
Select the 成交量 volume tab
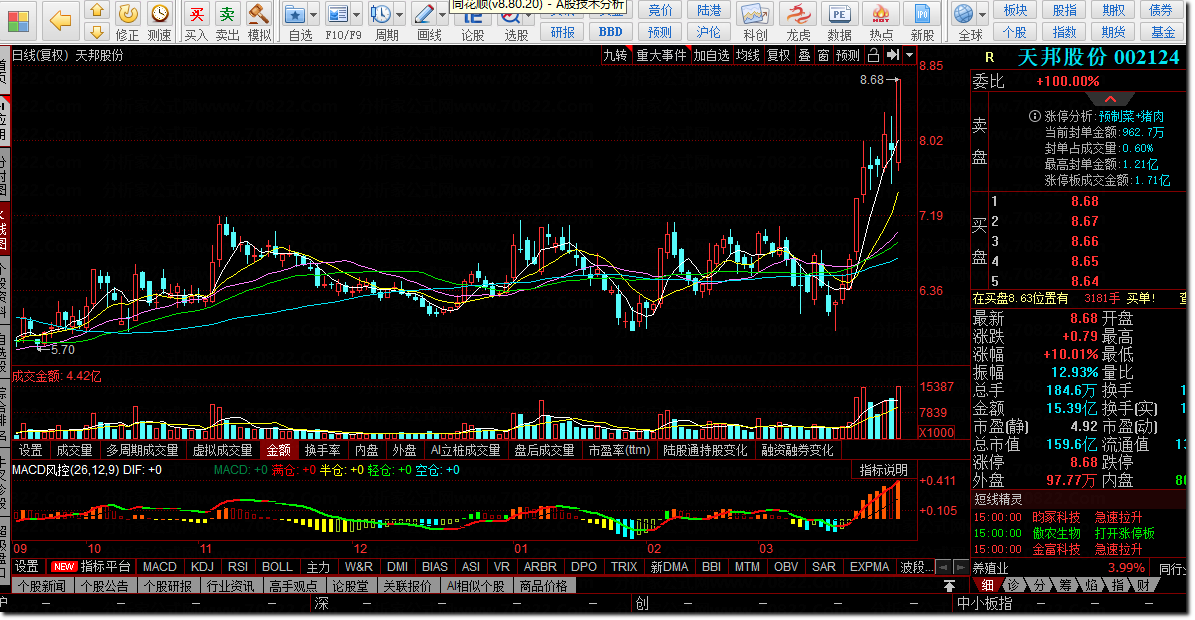[x=75, y=450]
